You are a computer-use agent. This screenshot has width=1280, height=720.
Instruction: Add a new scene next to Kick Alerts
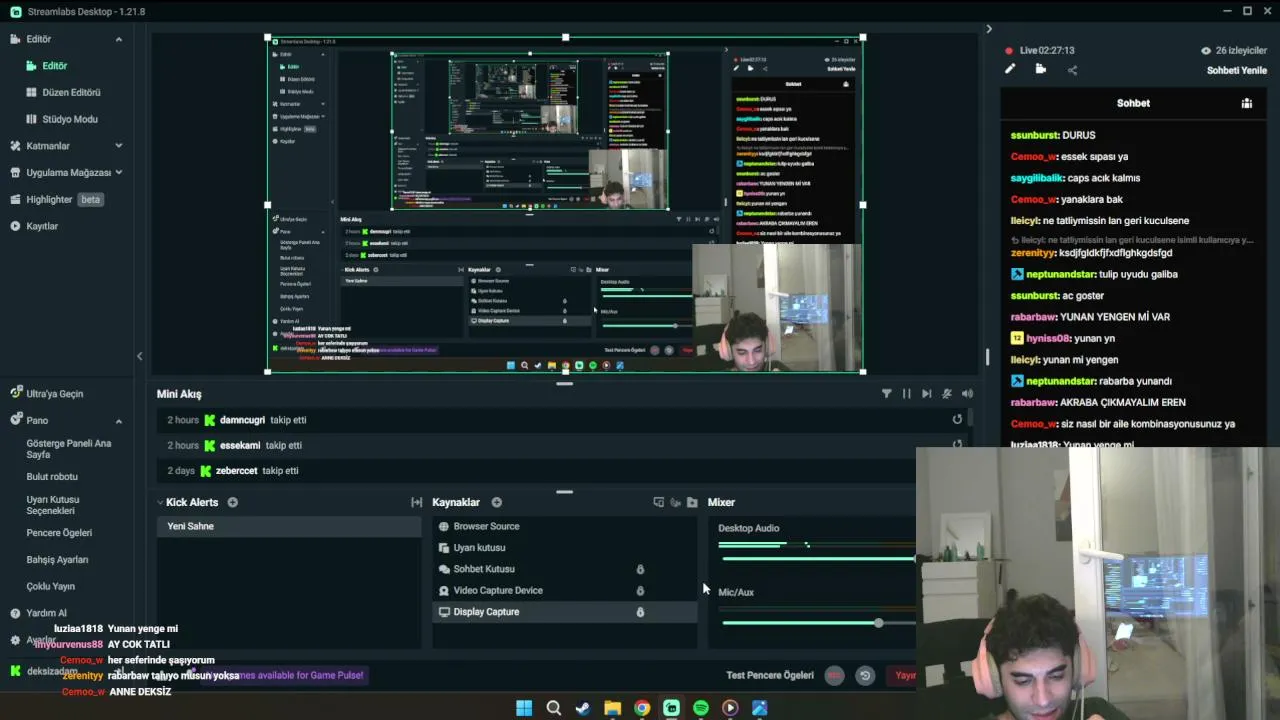(232, 502)
